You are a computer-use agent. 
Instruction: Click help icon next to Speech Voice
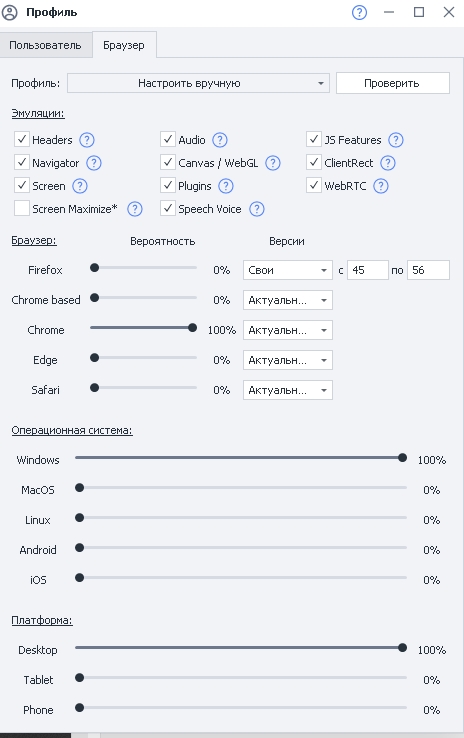click(256, 209)
